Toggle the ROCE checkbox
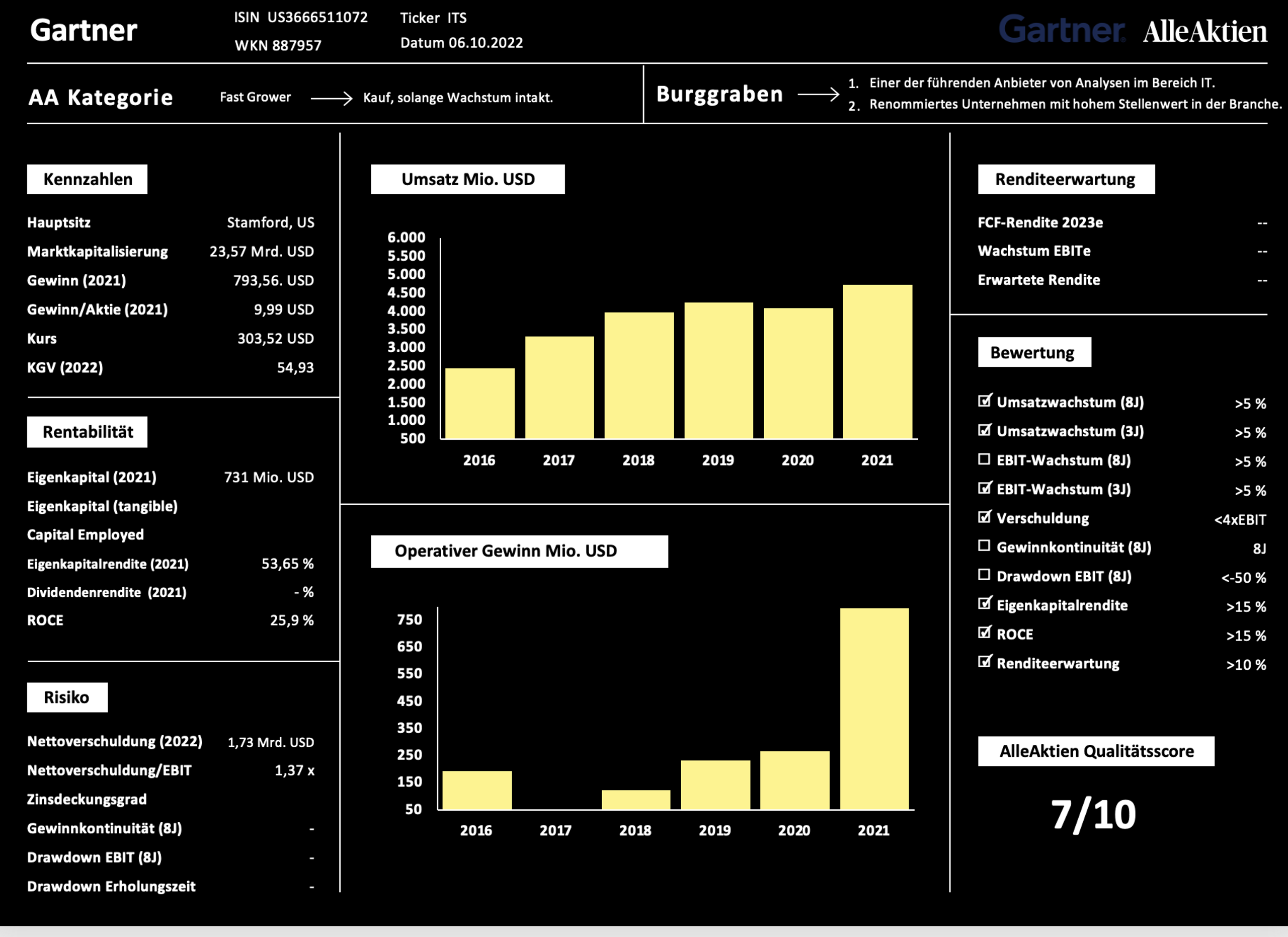The height and width of the screenshot is (937, 1288). (984, 633)
